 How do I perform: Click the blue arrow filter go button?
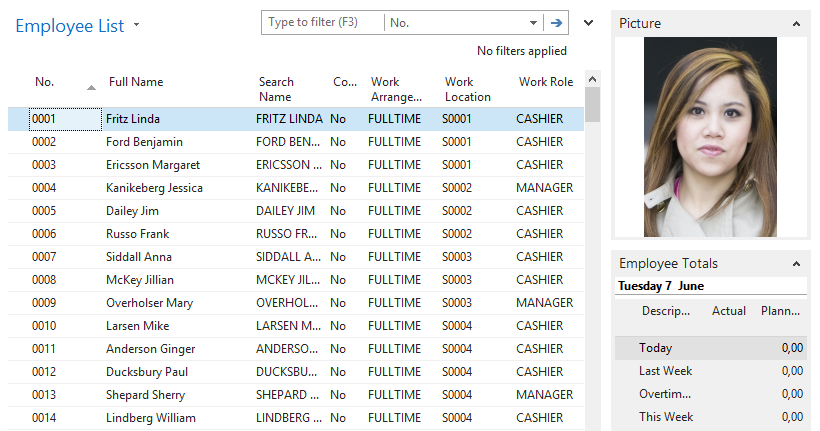pos(556,22)
